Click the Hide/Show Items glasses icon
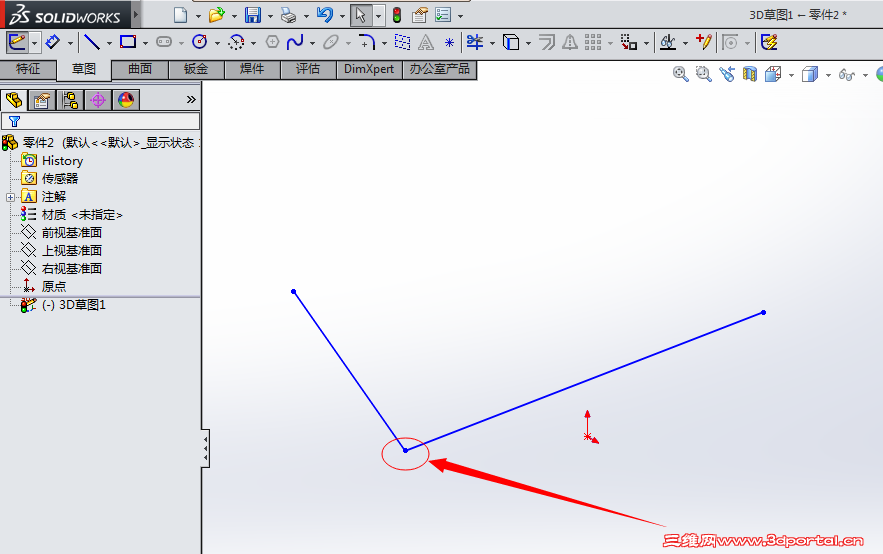Screen dimensions: 883x554 pos(846,74)
